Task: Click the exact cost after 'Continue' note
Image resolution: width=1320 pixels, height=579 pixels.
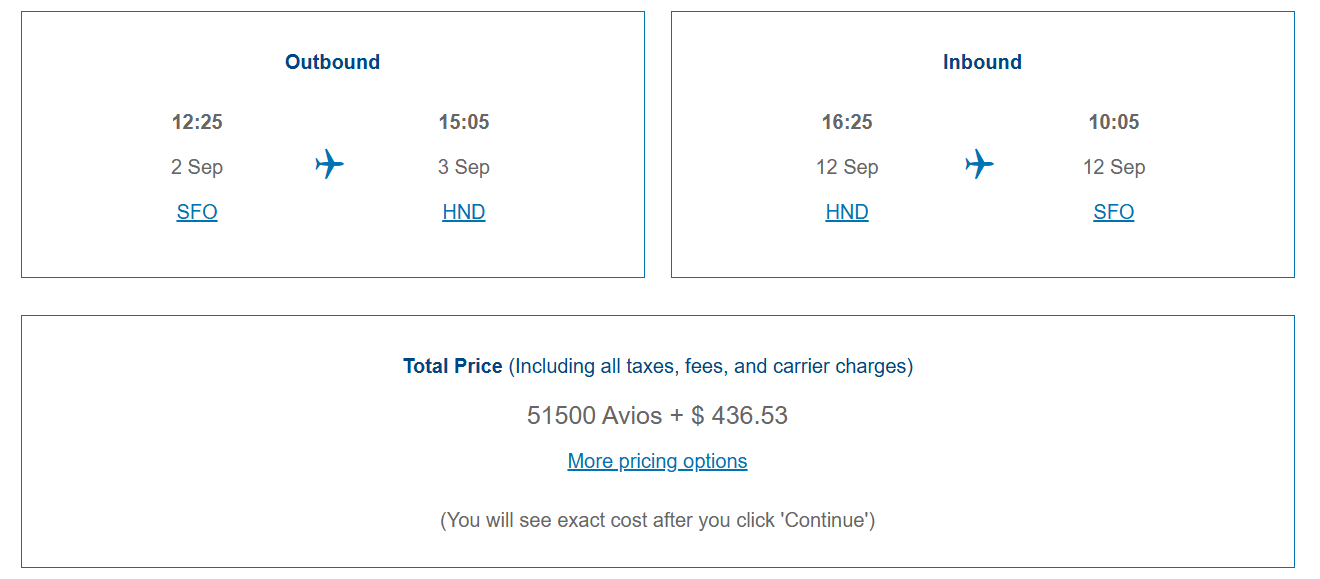Action: pos(657,520)
